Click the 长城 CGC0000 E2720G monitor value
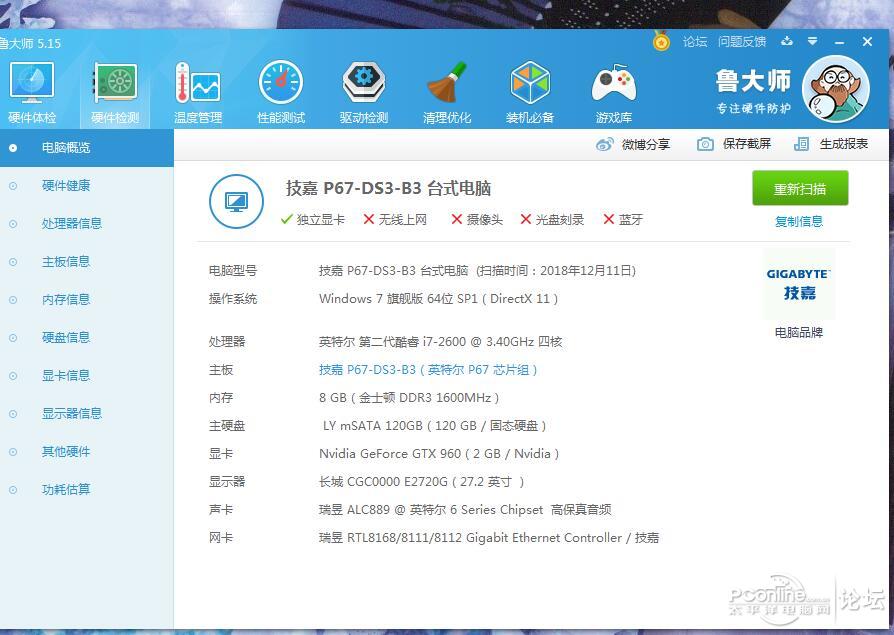The width and height of the screenshot is (894, 635). click(x=421, y=482)
